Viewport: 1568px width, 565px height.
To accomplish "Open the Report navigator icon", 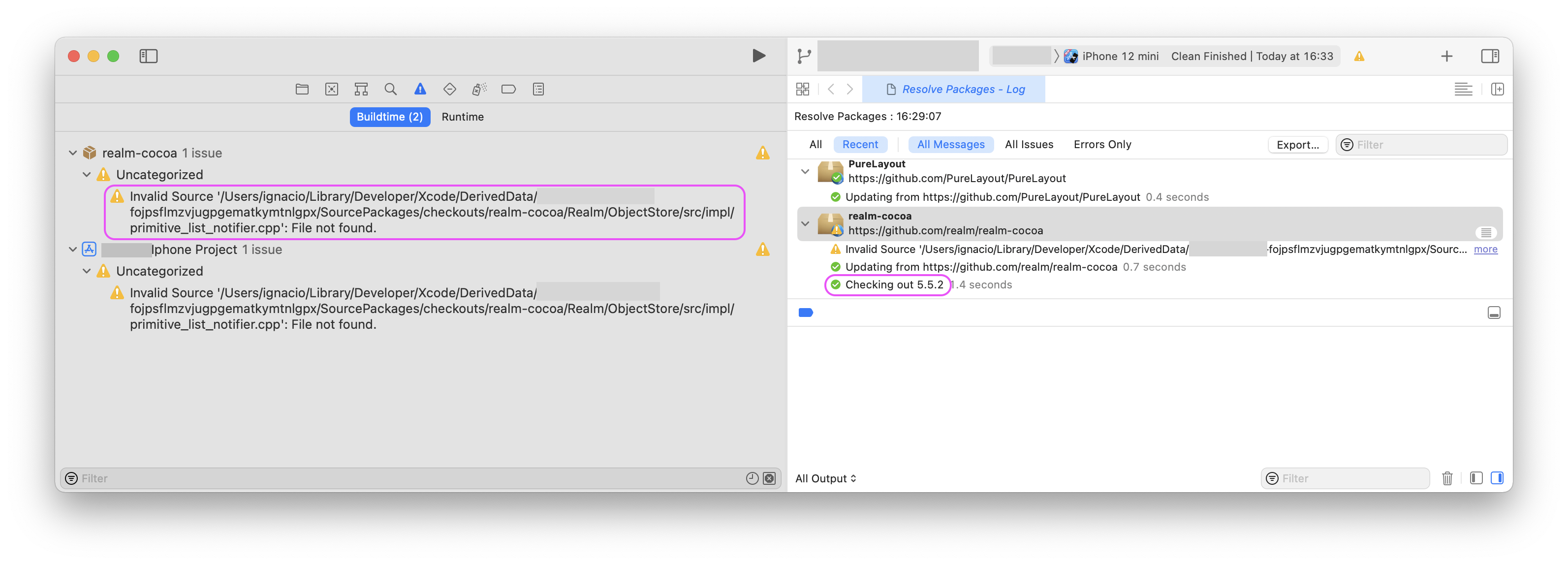I will click(538, 90).
